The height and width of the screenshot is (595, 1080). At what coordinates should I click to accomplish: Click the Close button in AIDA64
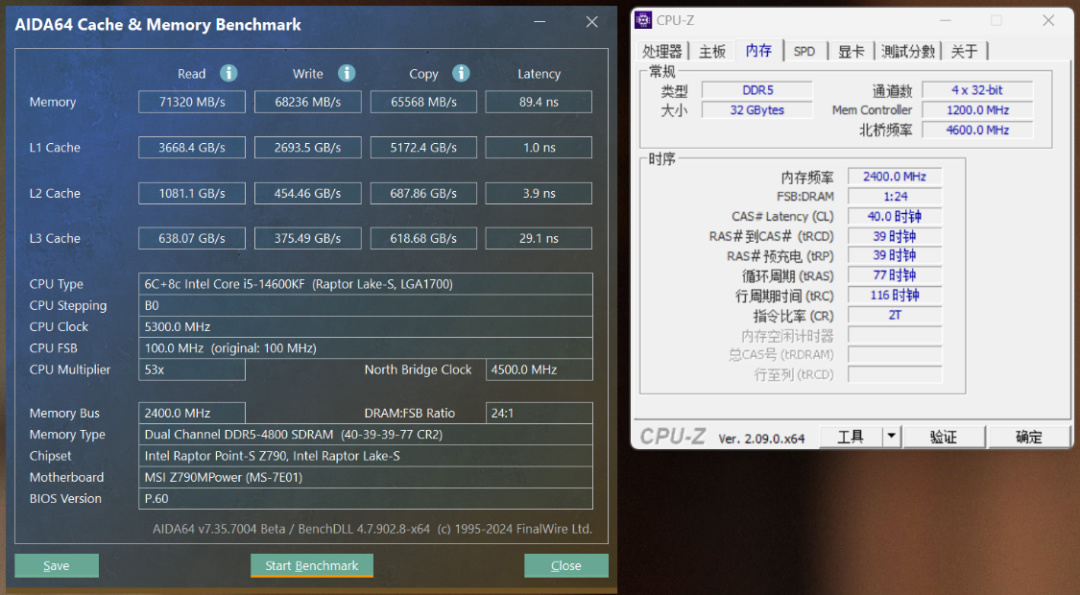566,565
